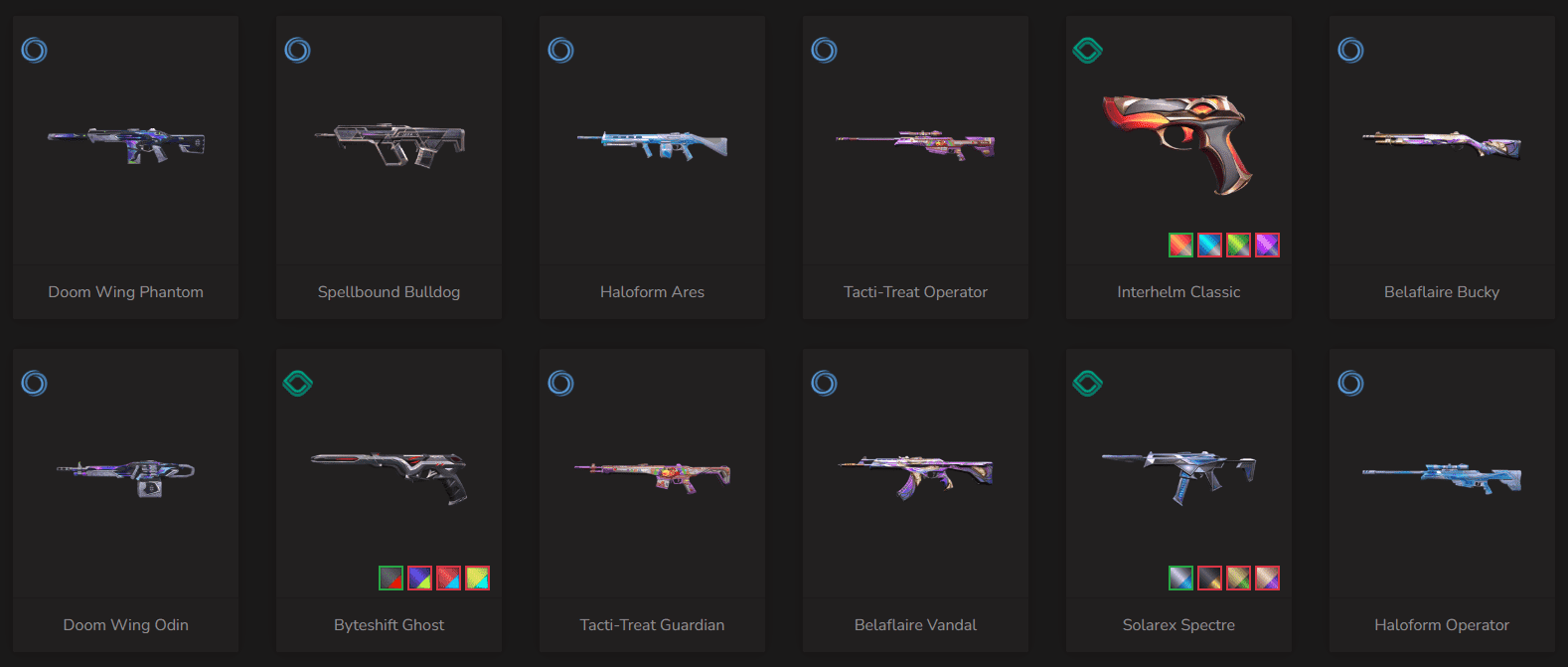Click the green tier icon on Byteshift Ghost
This screenshot has height=667, width=1568.
[x=298, y=383]
